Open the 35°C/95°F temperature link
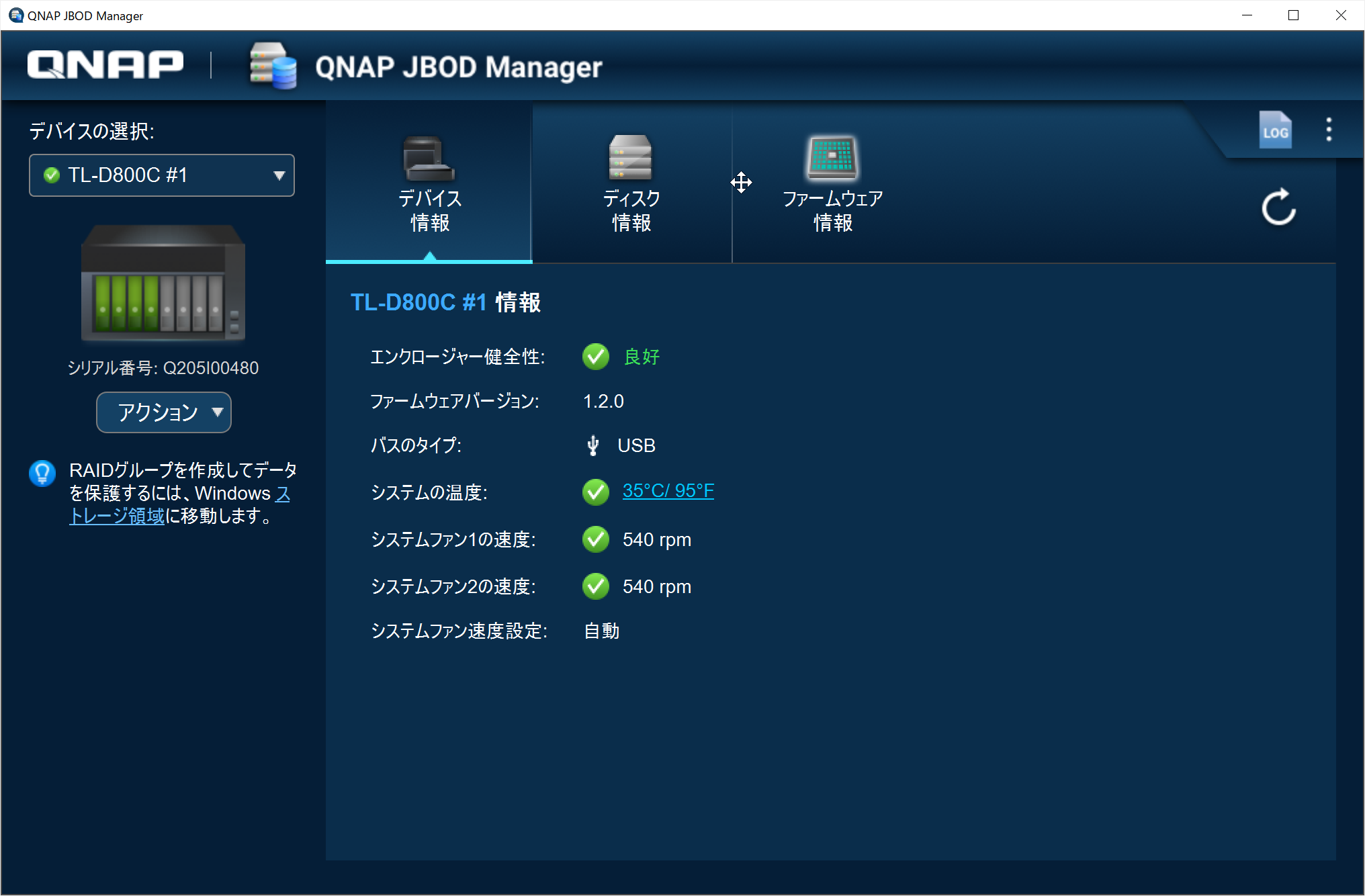The image size is (1365, 896). pos(668,491)
